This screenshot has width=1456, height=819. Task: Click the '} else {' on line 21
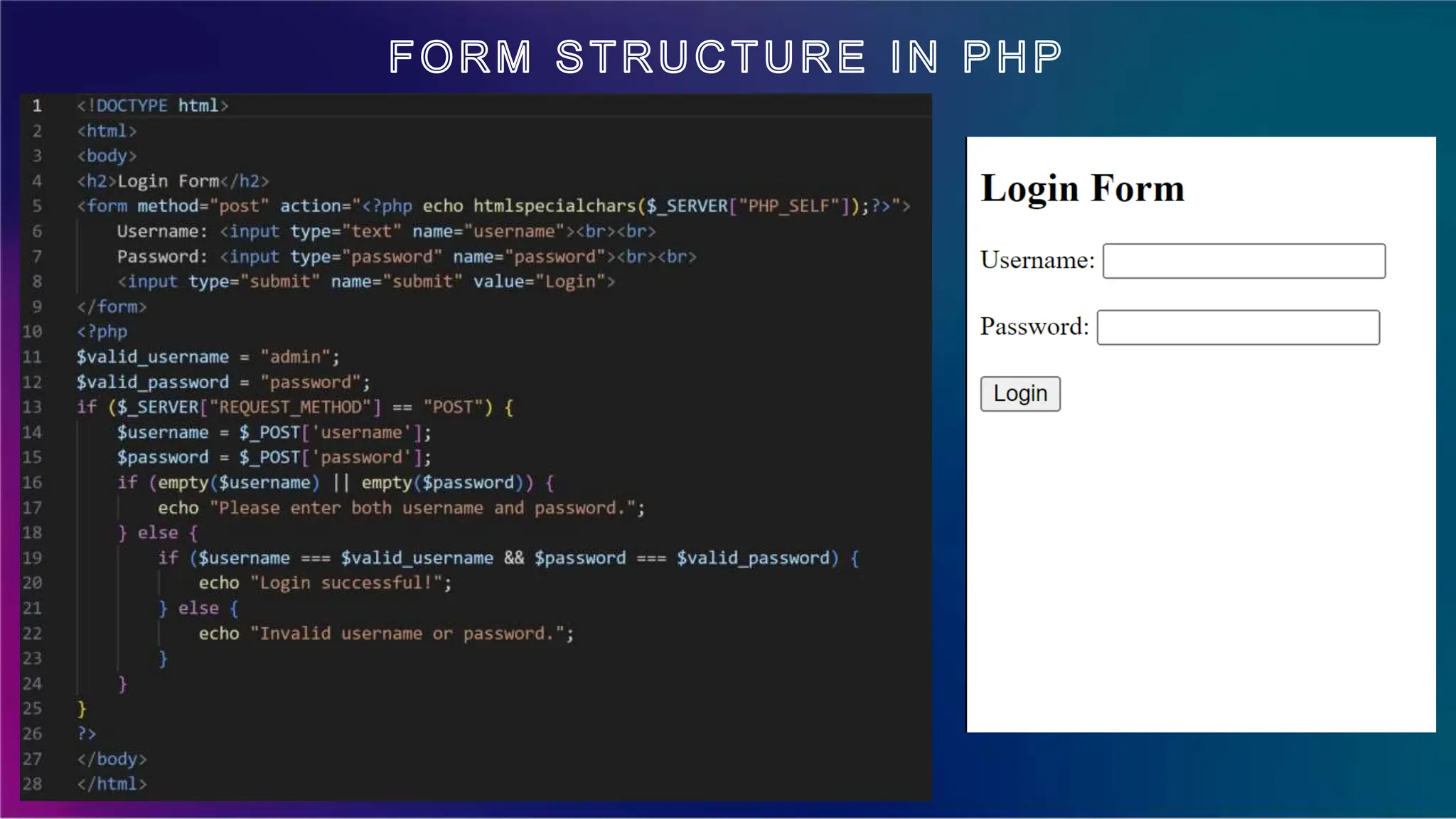[x=198, y=609]
